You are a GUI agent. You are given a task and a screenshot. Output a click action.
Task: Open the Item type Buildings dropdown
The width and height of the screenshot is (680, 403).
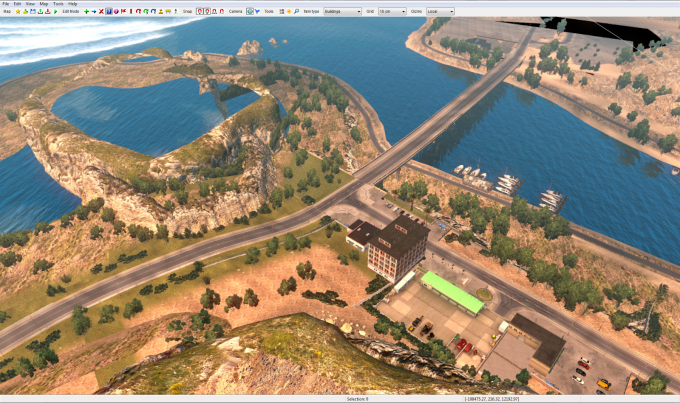343,11
